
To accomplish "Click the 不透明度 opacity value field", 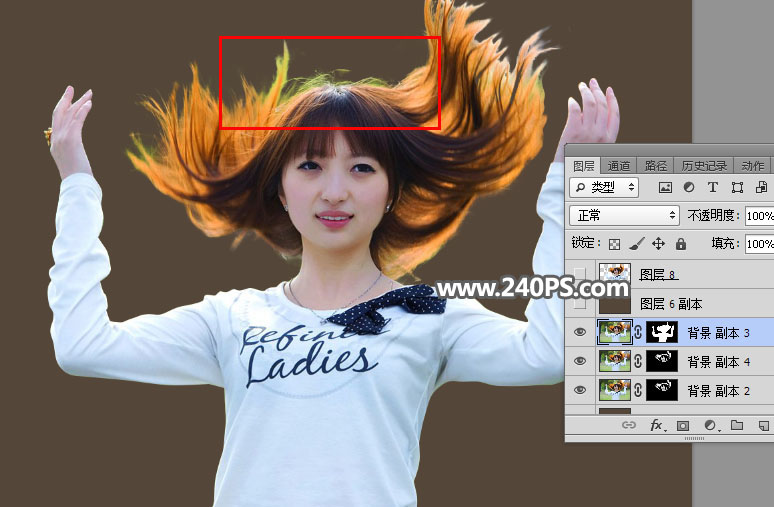I will pos(759,216).
